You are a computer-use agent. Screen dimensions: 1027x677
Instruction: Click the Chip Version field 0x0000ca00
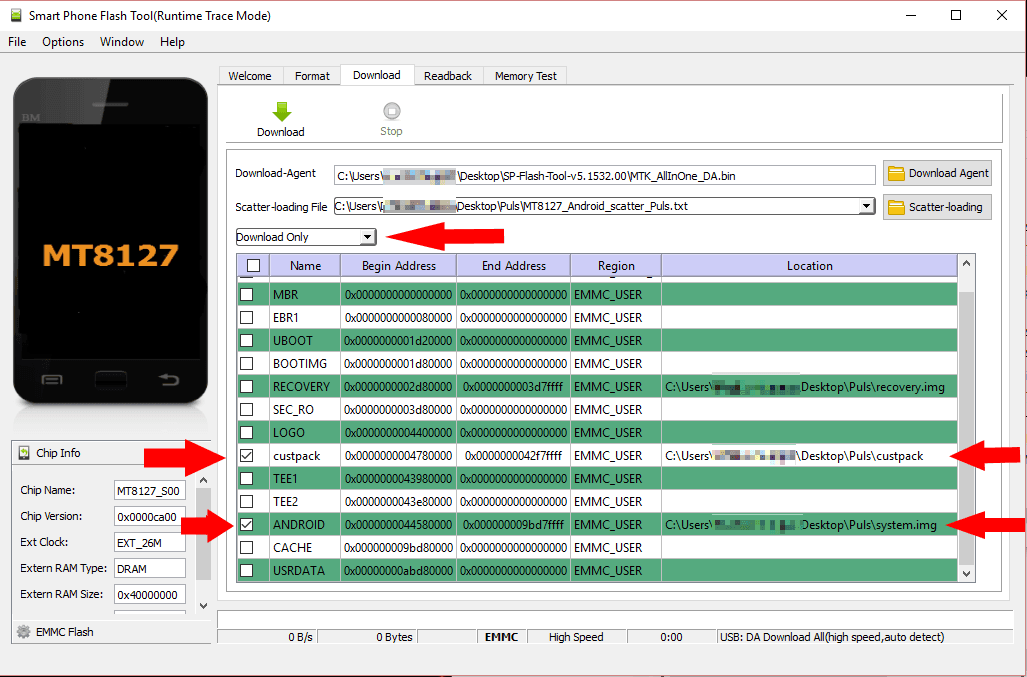click(149, 517)
